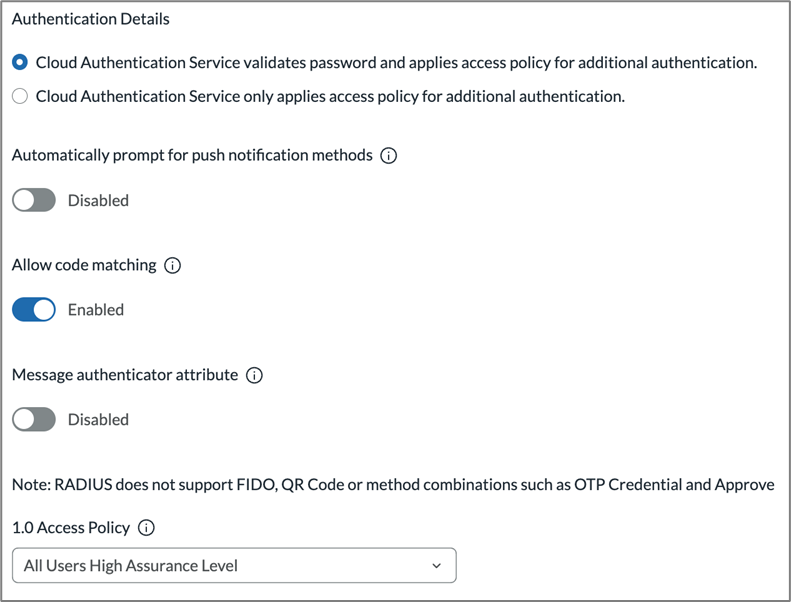The height and width of the screenshot is (602, 791).
Task: Click the Access Policy dropdown chevron arrow
Action: 436,566
